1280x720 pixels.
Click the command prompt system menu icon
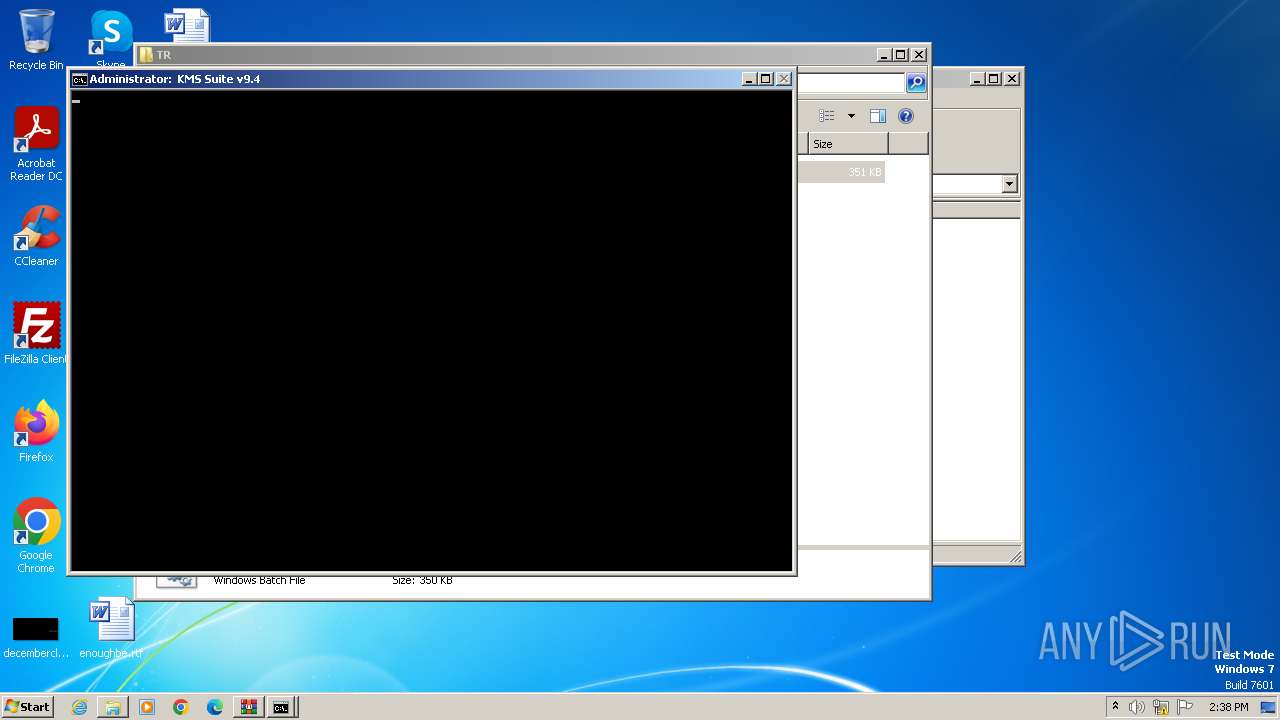tap(79, 79)
